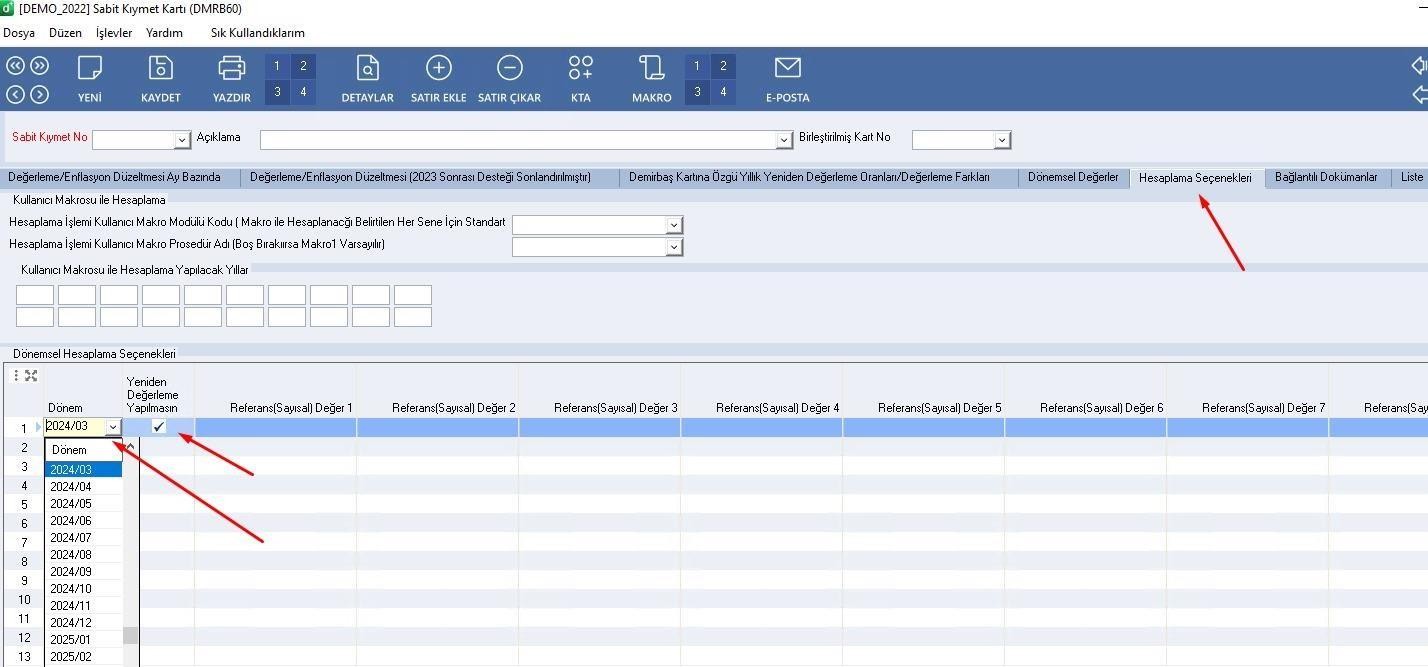The image size is (1428, 667).
Task: Expand the Birleştirilmiş Kart No dropdown
Action: (1002, 140)
